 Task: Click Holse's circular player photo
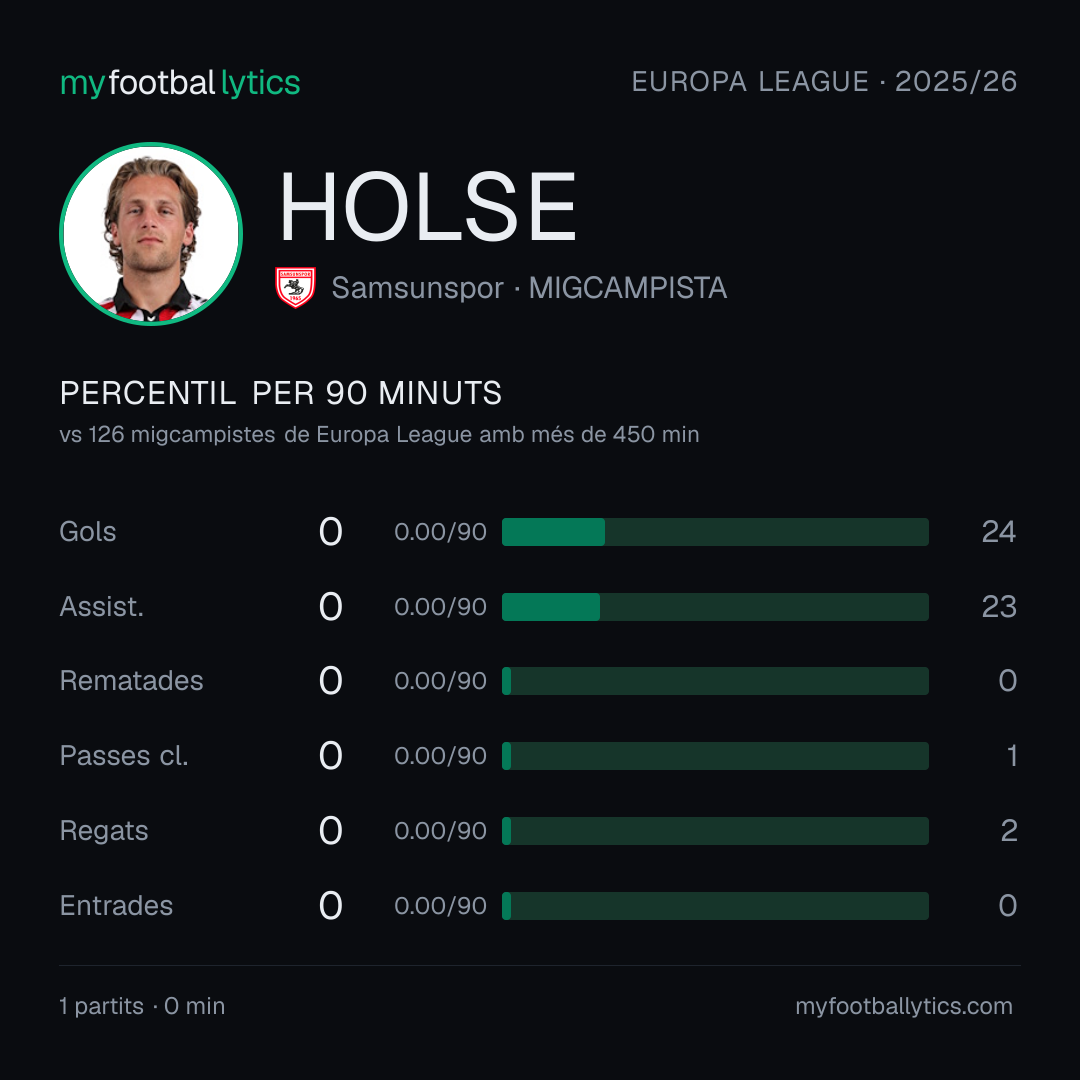151,234
